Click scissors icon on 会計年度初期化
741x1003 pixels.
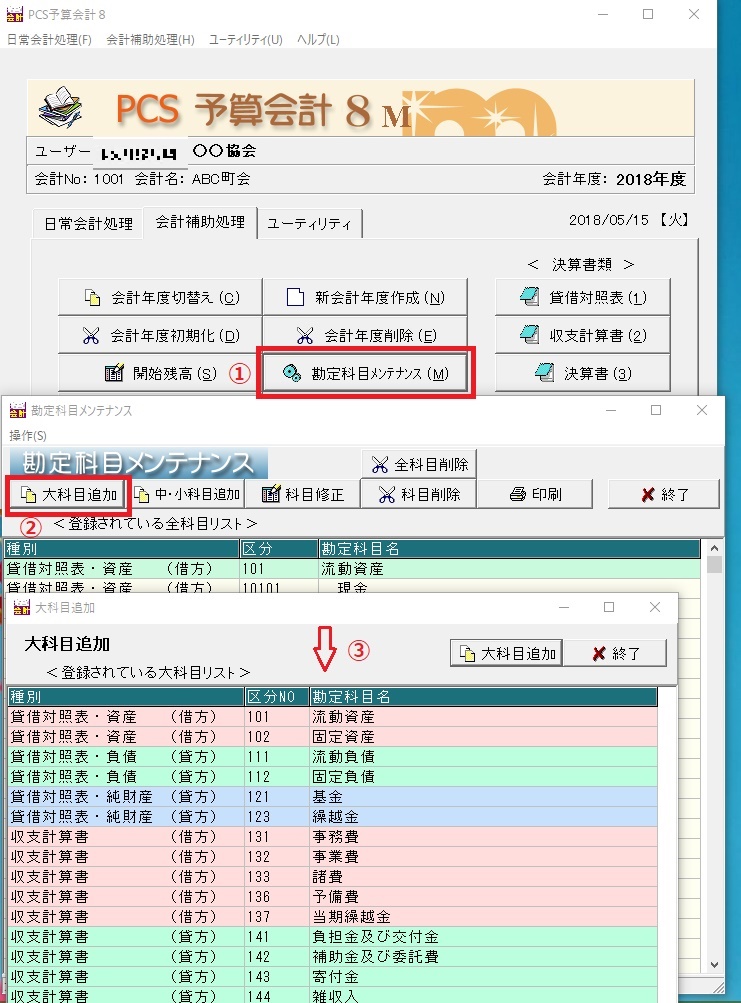[x=91, y=335]
